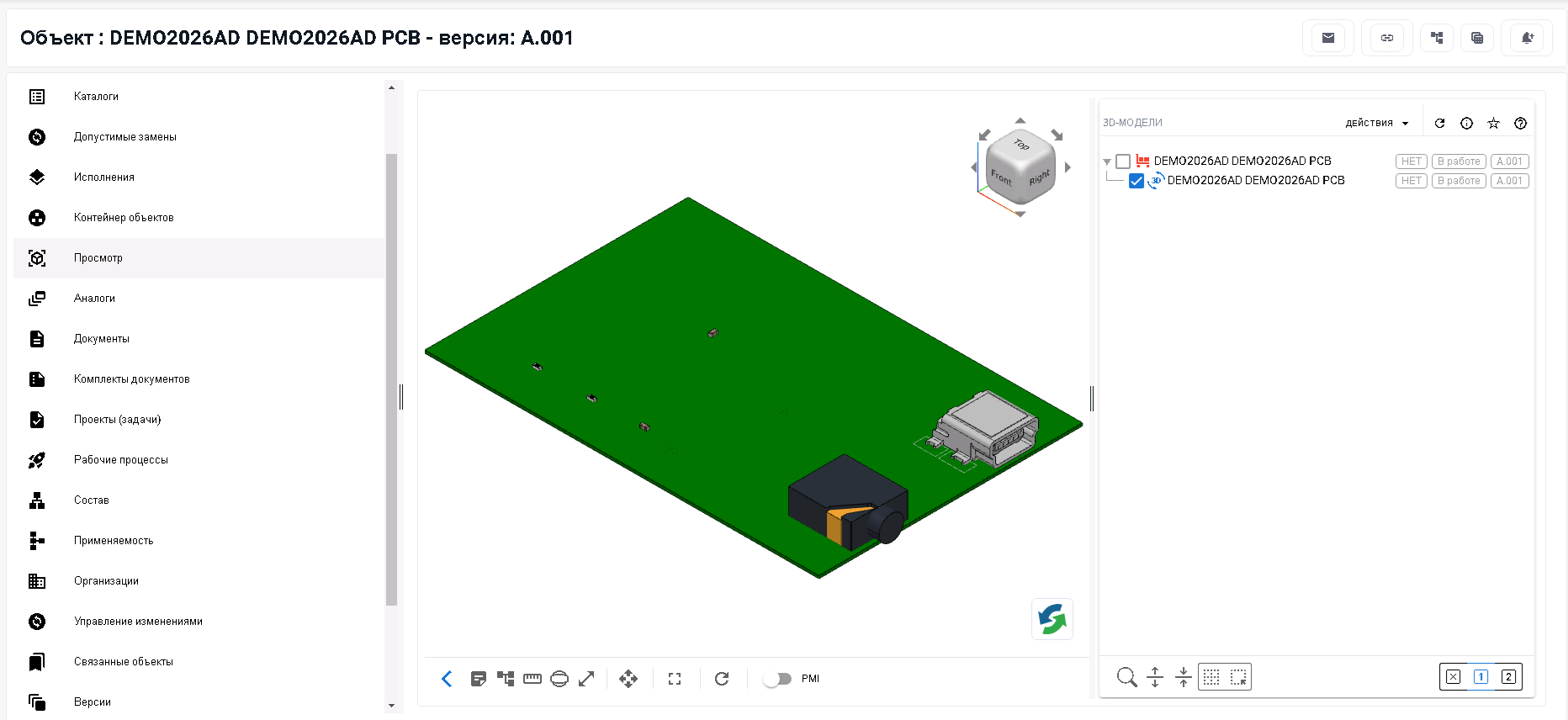Click the search magnifier in models panel
This screenshot has width=1568, height=720.
[x=1127, y=677]
